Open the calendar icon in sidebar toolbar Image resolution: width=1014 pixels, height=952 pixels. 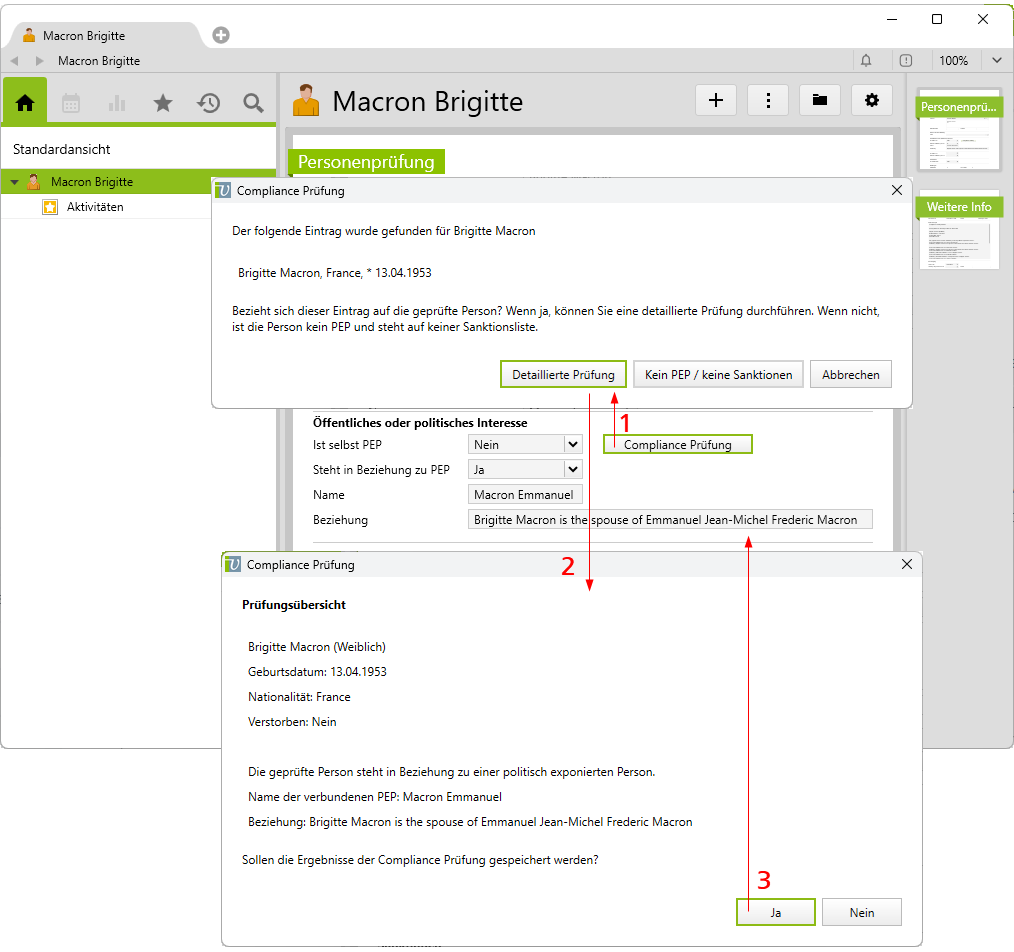click(70, 103)
